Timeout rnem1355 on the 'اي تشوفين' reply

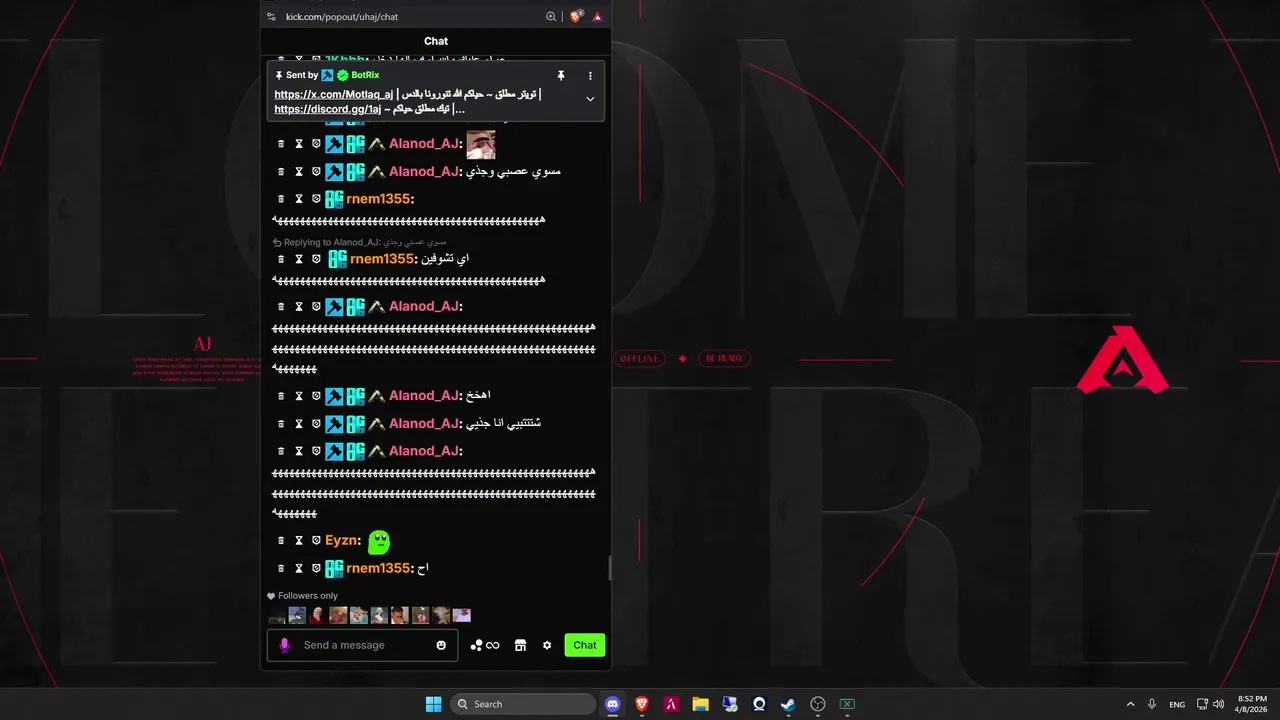point(298,259)
